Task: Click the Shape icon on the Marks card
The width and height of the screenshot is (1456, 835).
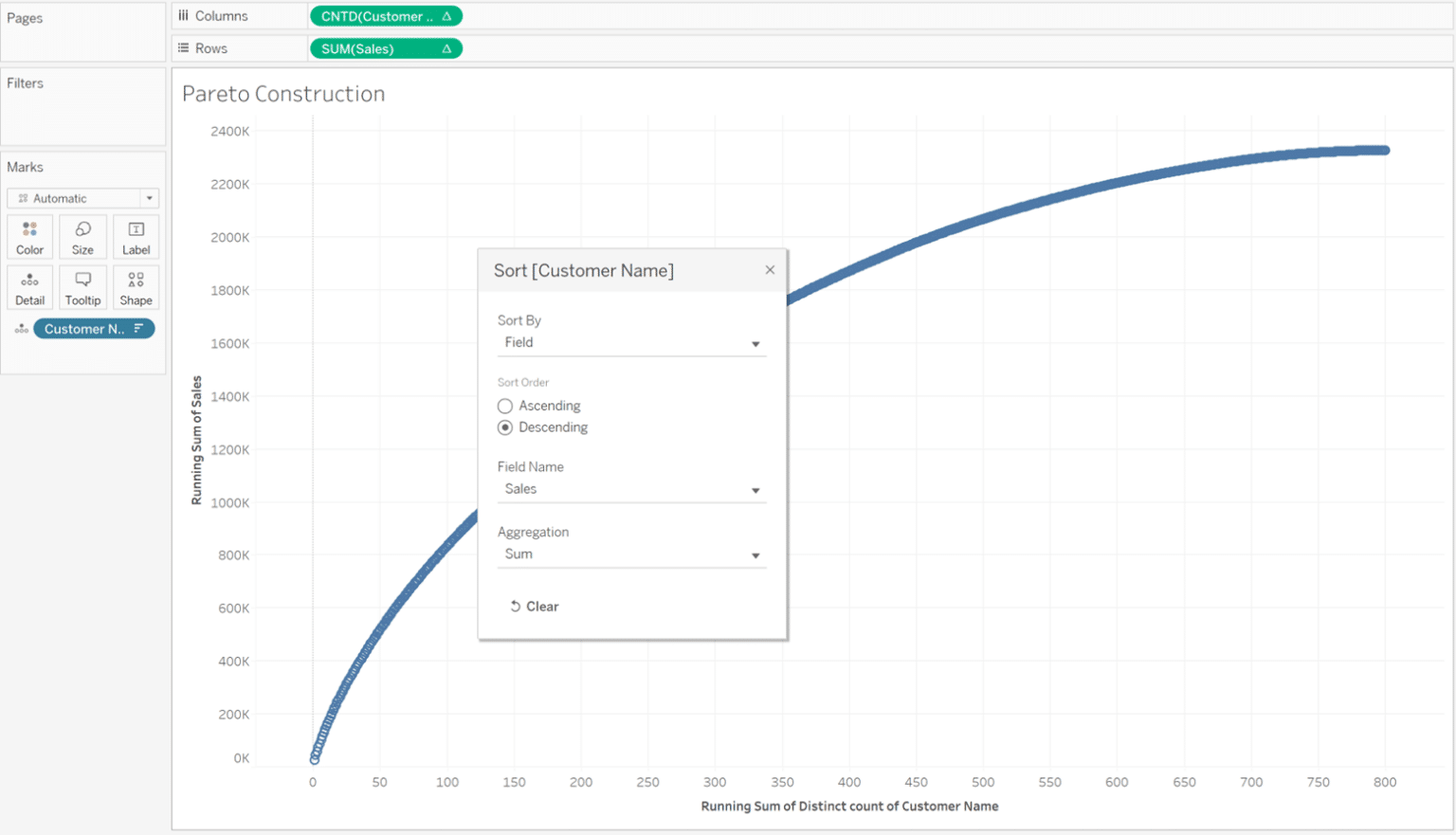Action: [136, 286]
